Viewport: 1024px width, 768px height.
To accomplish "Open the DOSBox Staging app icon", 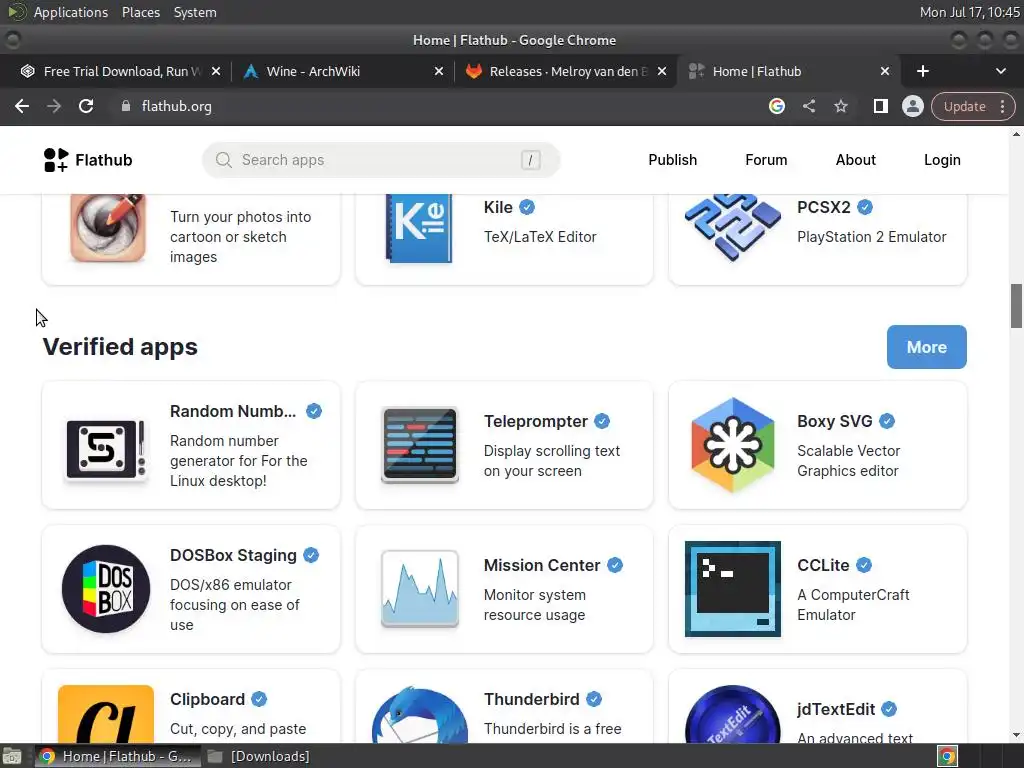I will [x=106, y=589].
